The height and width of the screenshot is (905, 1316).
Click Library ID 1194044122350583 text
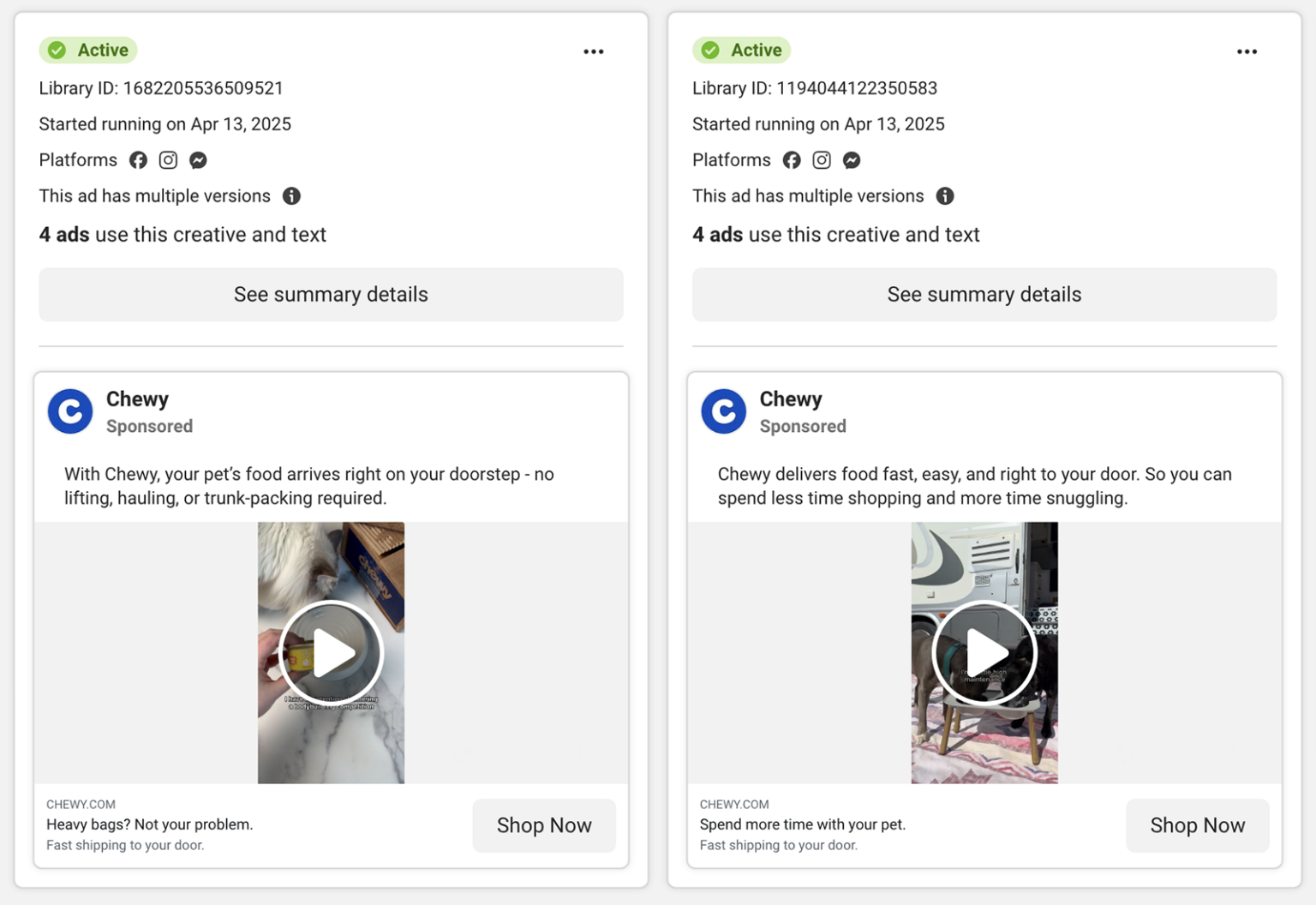tap(815, 88)
